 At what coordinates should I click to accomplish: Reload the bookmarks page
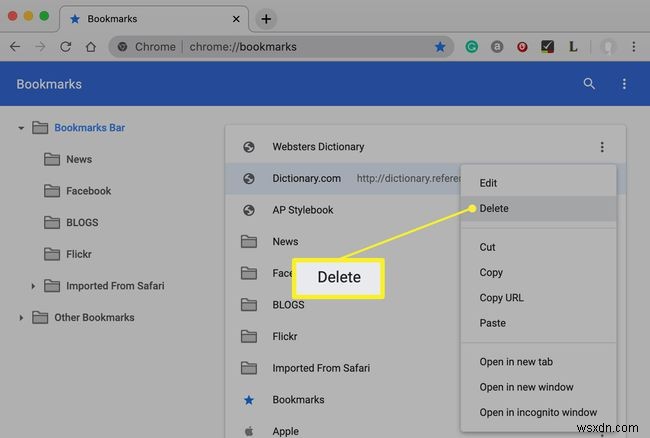pyautogui.click(x=65, y=46)
